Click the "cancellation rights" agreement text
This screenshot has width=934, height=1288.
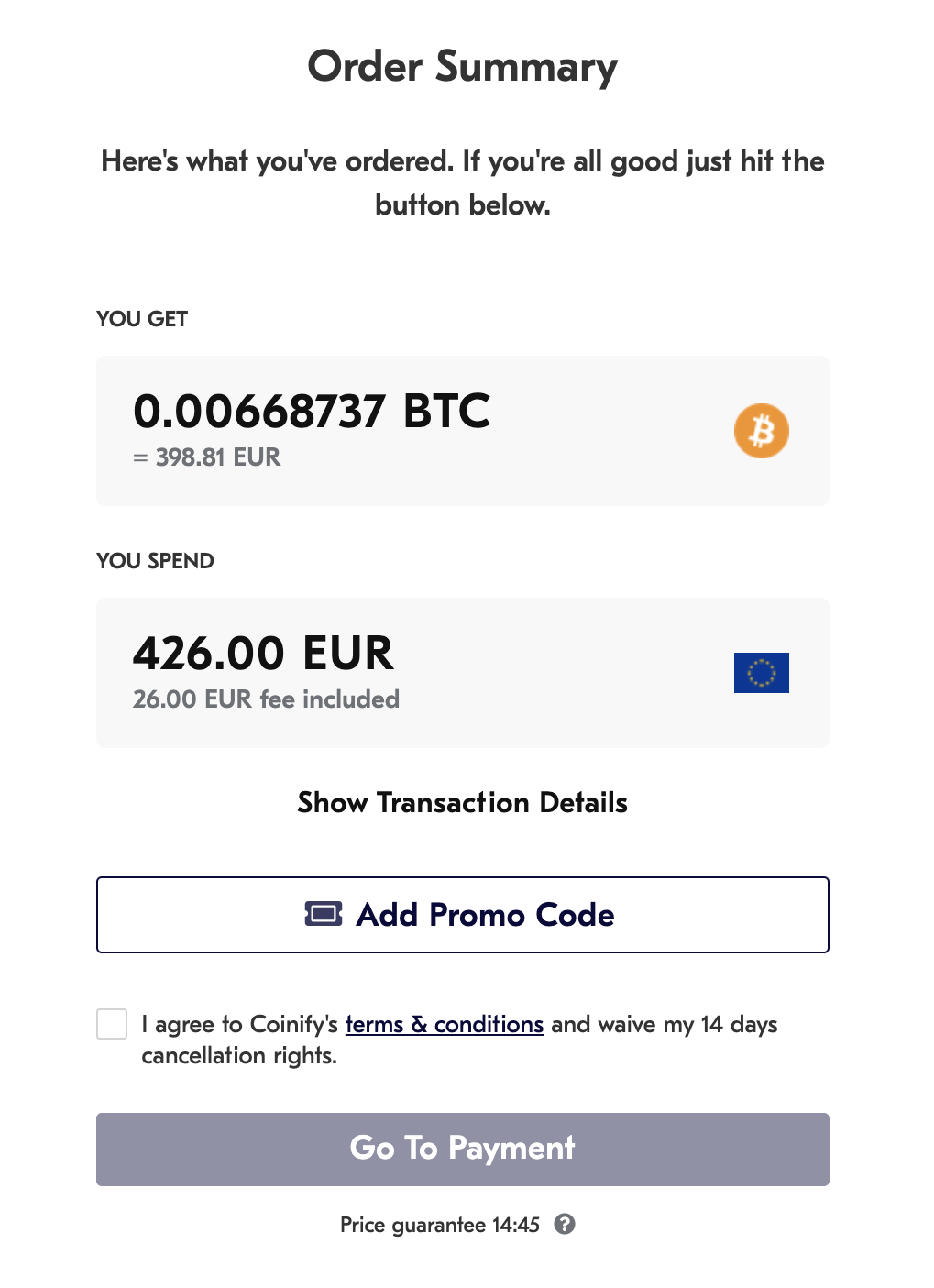[239, 1056]
